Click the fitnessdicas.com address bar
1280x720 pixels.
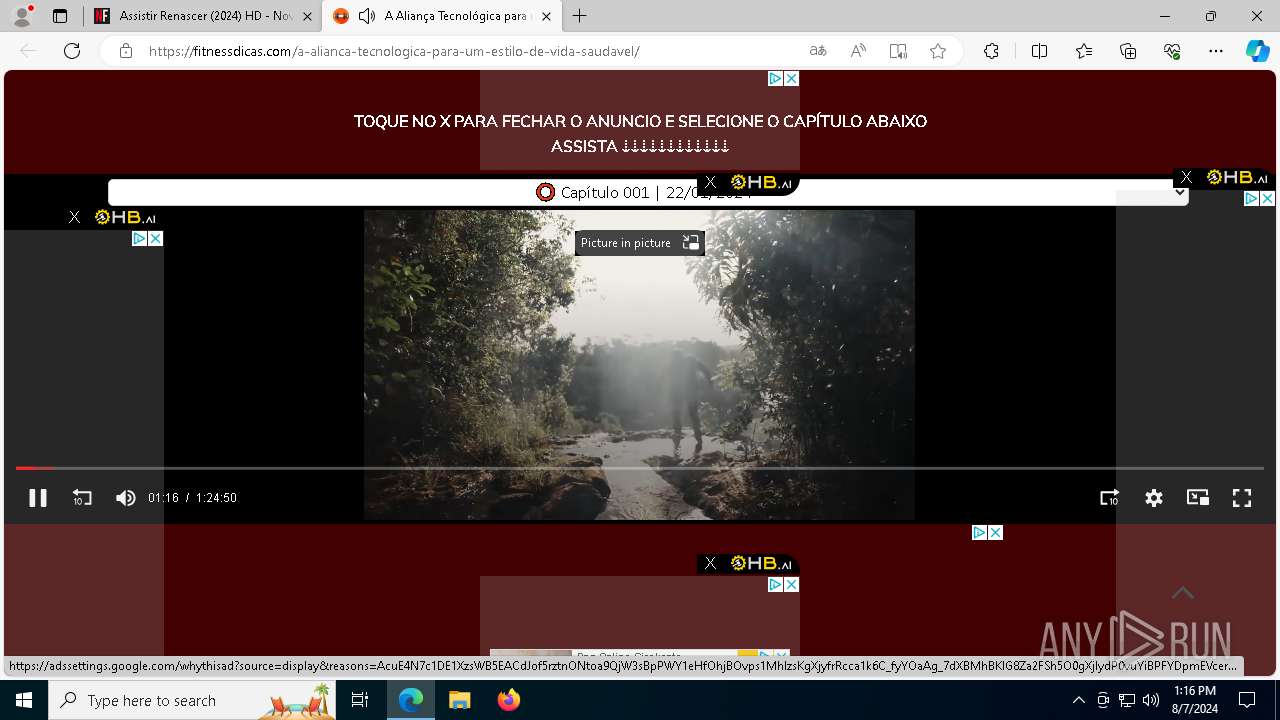point(394,51)
